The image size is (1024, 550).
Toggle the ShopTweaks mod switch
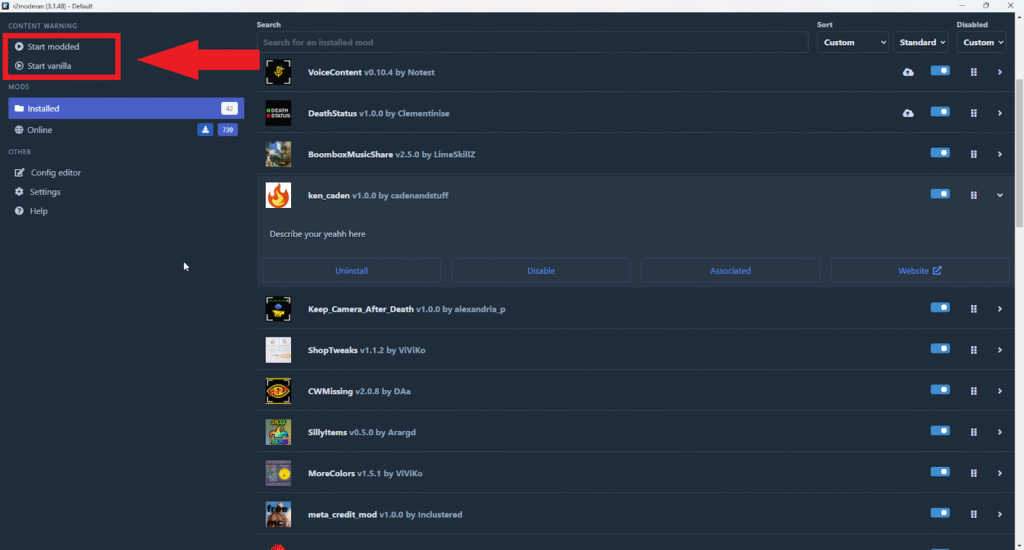pos(940,349)
